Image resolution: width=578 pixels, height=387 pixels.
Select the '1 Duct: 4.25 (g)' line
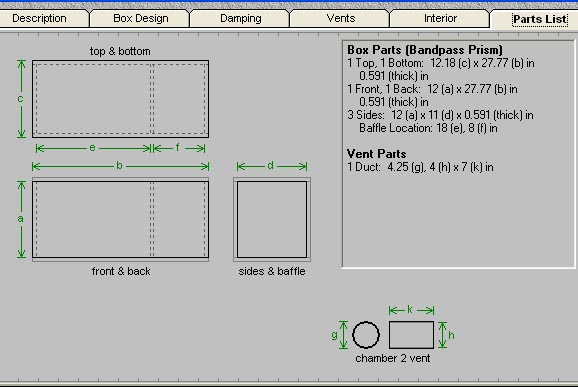[x=420, y=167]
